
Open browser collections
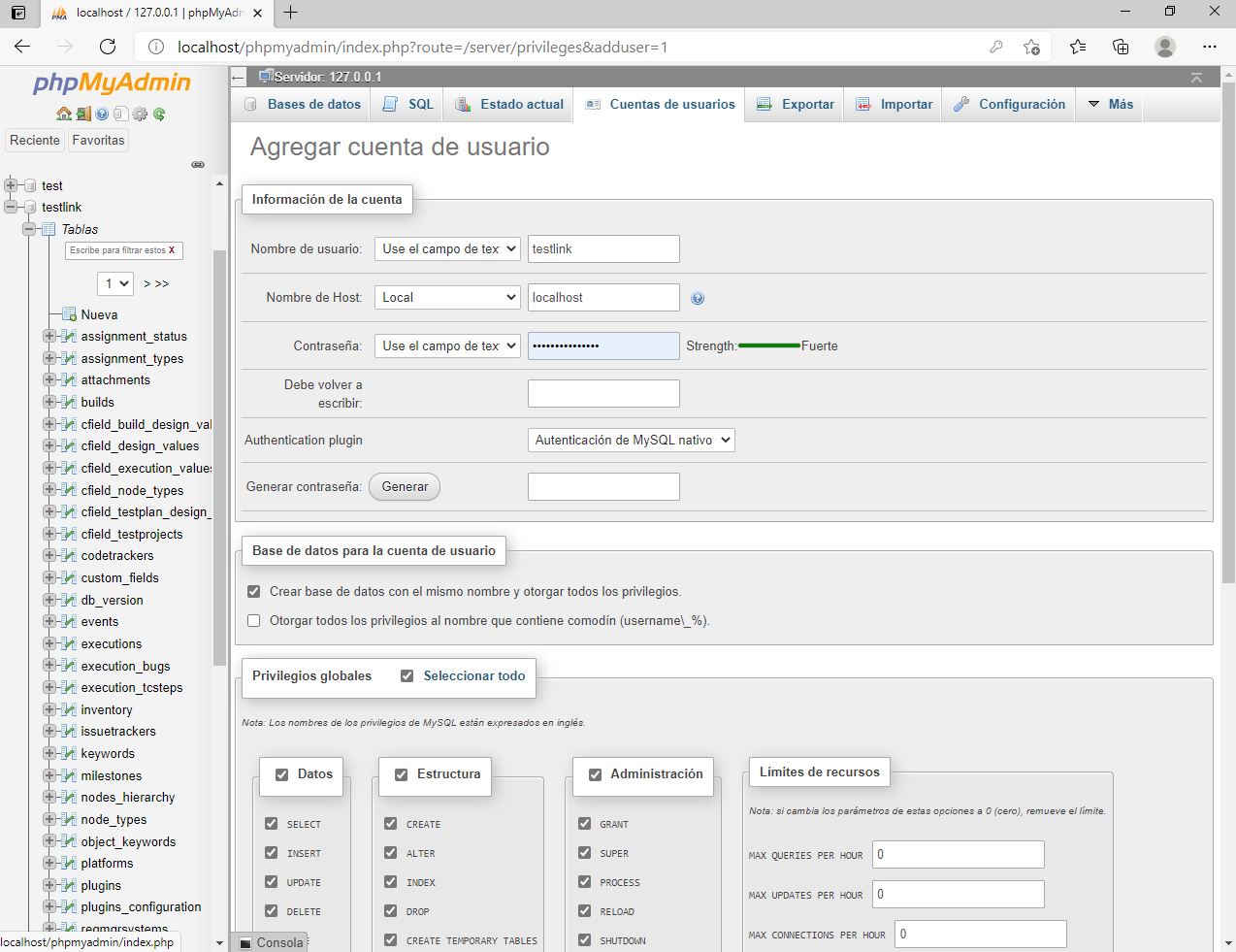[1121, 47]
